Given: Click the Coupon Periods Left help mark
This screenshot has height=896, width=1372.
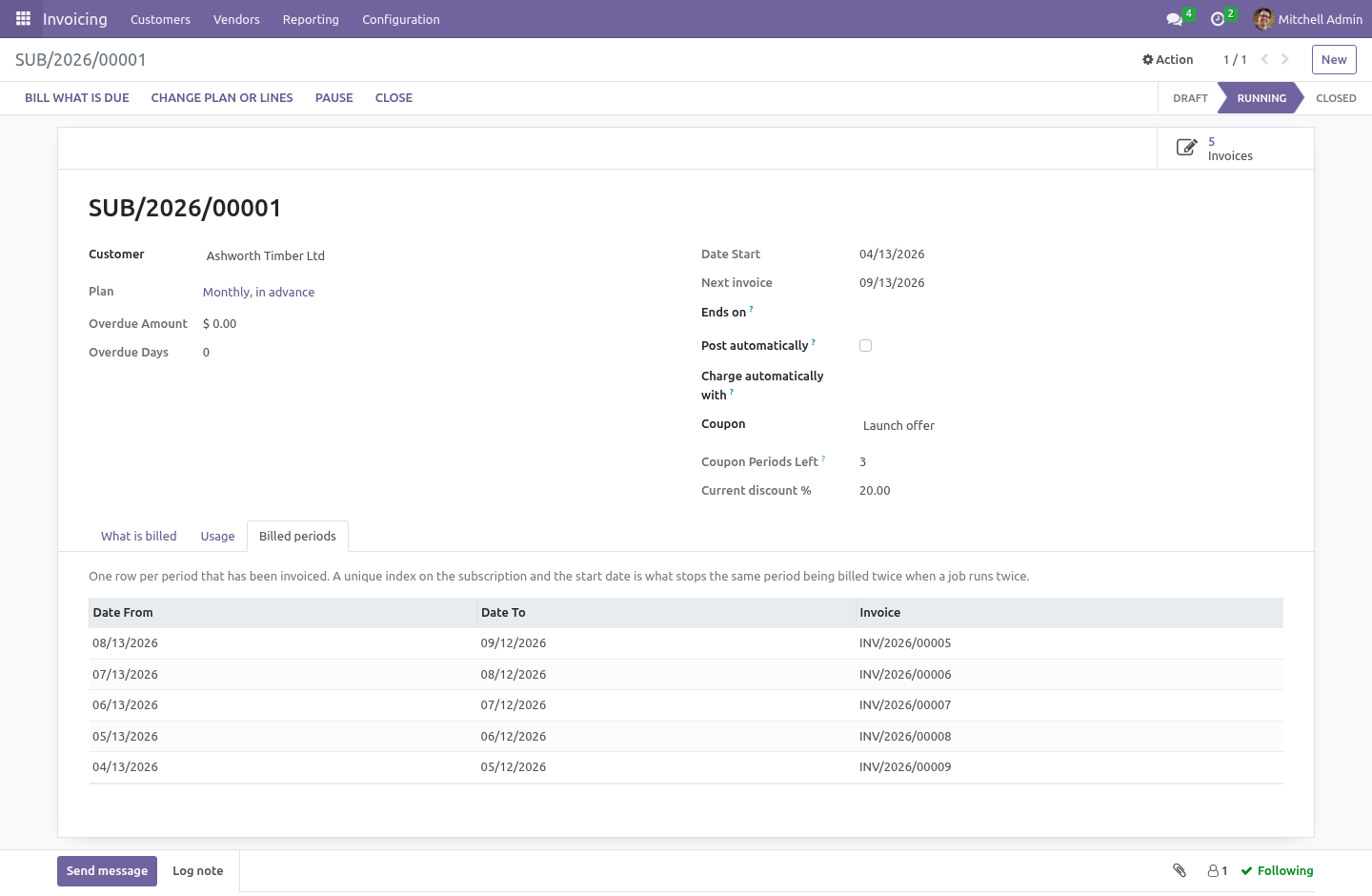Looking at the screenshot, I should click(823, 458).
